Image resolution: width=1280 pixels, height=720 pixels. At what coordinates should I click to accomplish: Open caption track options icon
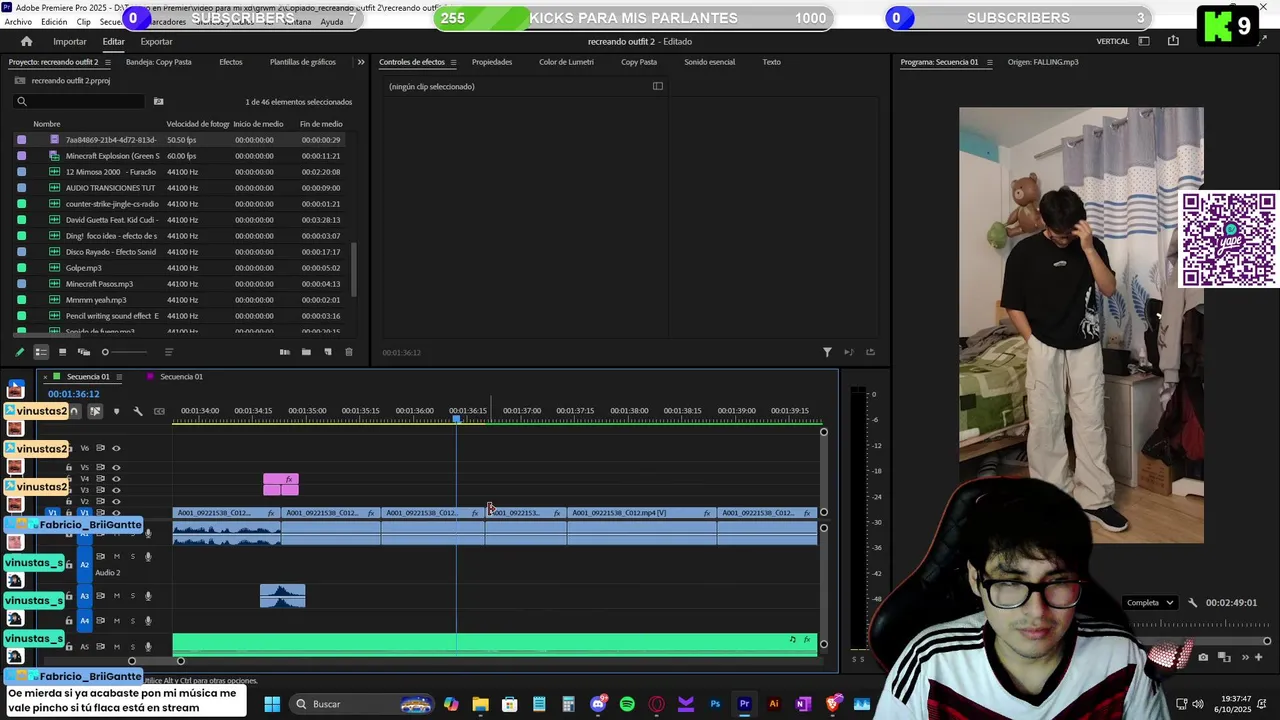159,411
